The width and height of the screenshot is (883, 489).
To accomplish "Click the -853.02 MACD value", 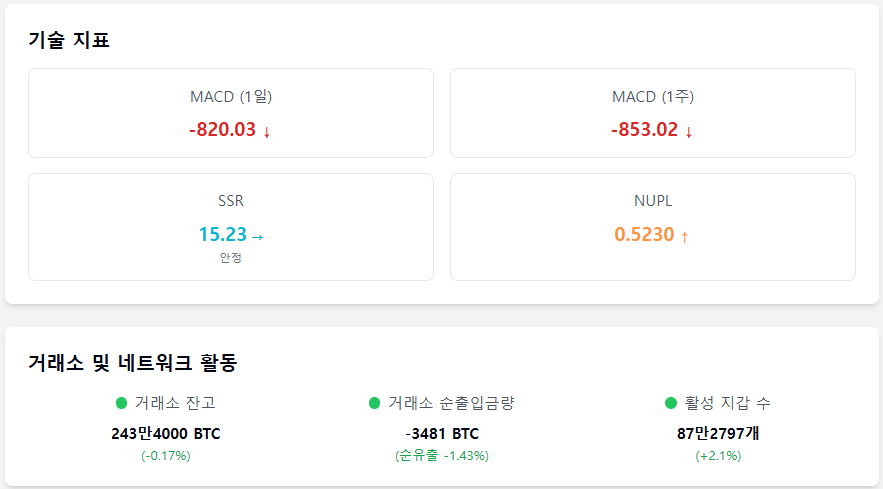I will [644, 130].
